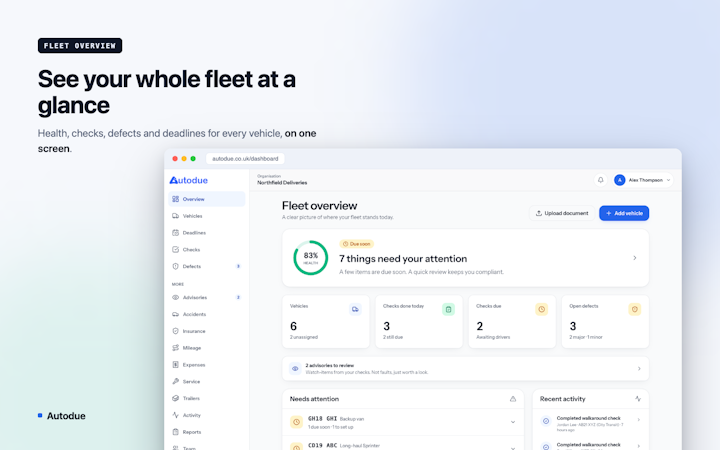Click the Advisories eye icon in the sidebar

coord(175,298)
